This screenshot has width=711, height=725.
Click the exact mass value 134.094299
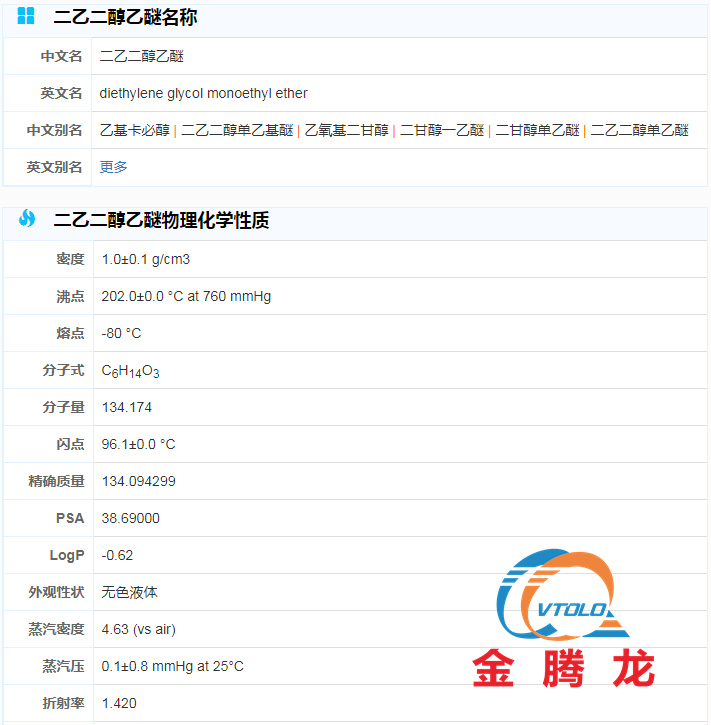[x=138, y=481]
